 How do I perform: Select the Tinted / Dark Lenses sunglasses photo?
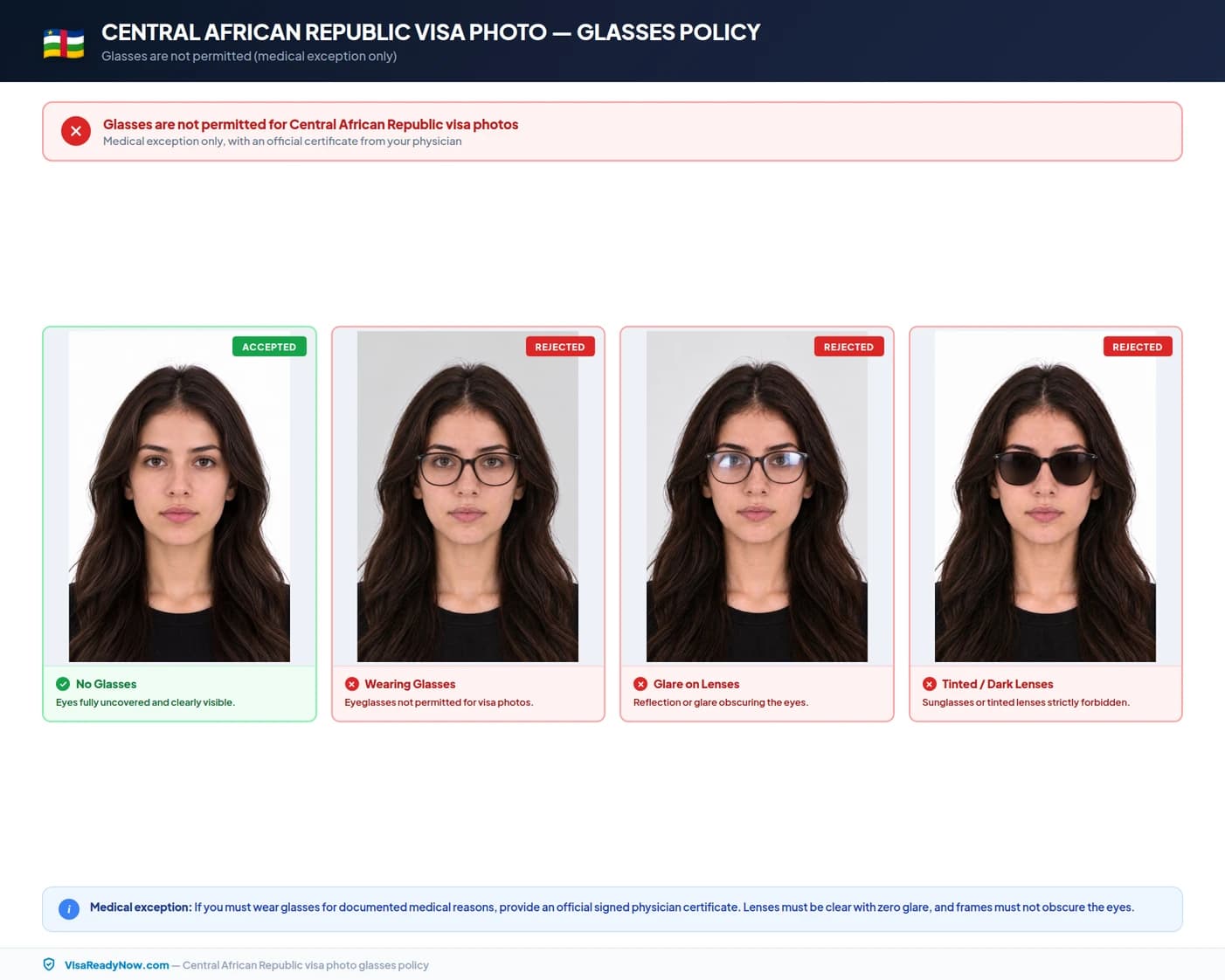[x=1045, y=496]
